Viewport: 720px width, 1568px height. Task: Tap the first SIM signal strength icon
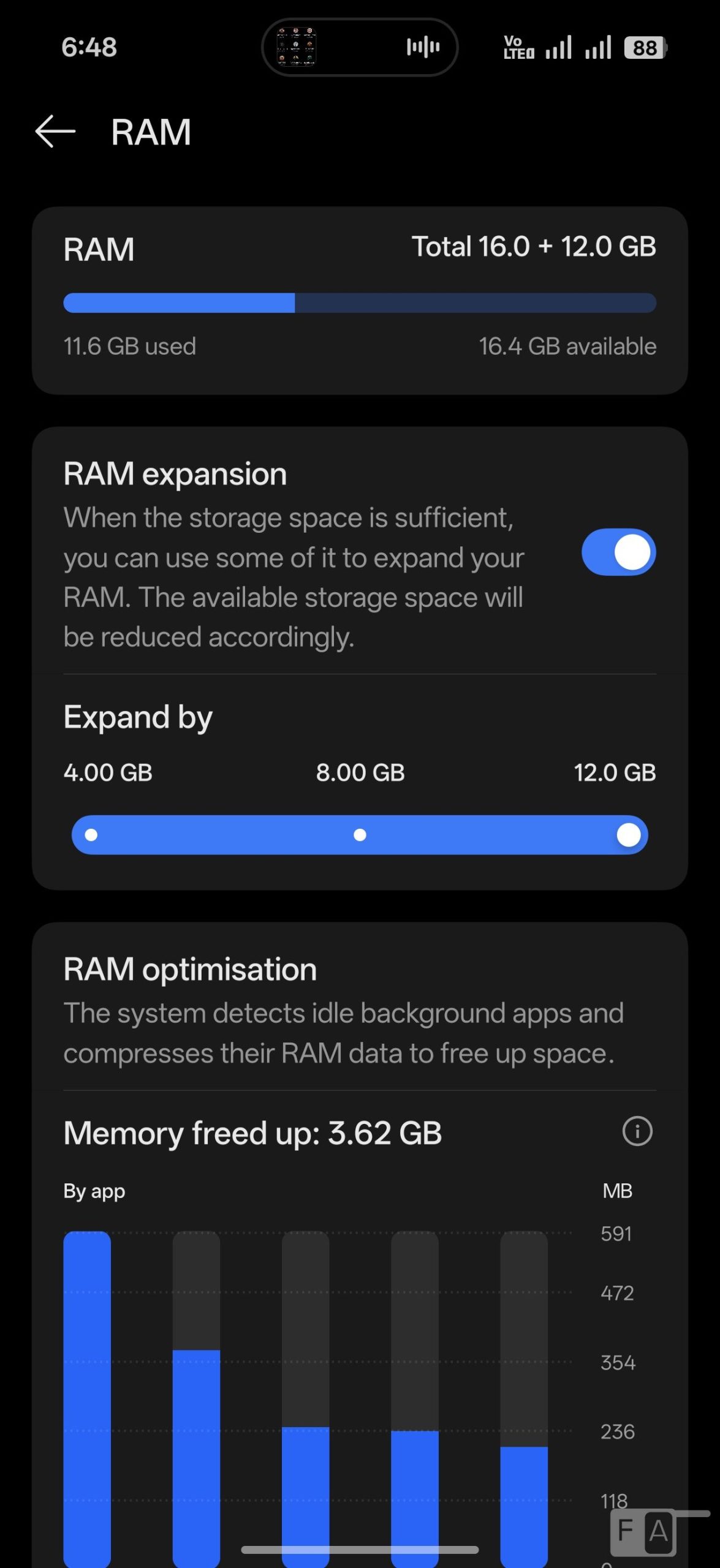click(558, 48)
